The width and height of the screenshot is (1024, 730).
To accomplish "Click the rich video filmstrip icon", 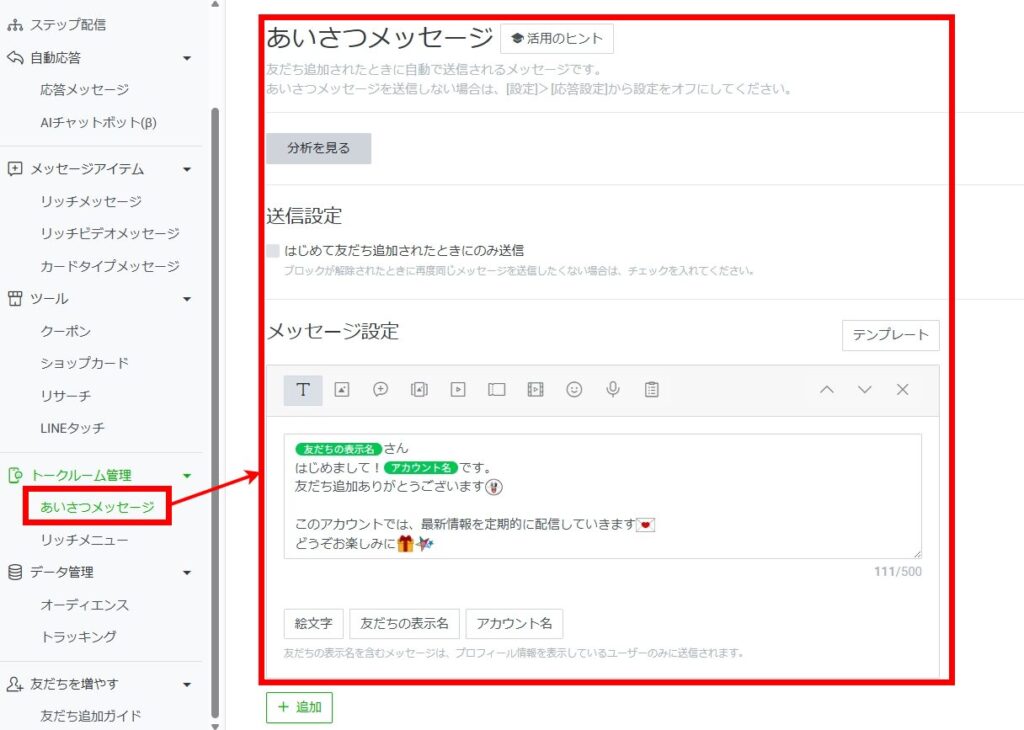I will coord(535,390).
